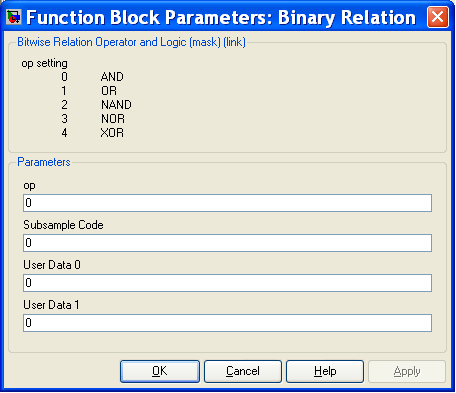This screenshot has height=393, width=456.
Task: Click the number 2 beside NAND
Action: (x=64, y=105)
